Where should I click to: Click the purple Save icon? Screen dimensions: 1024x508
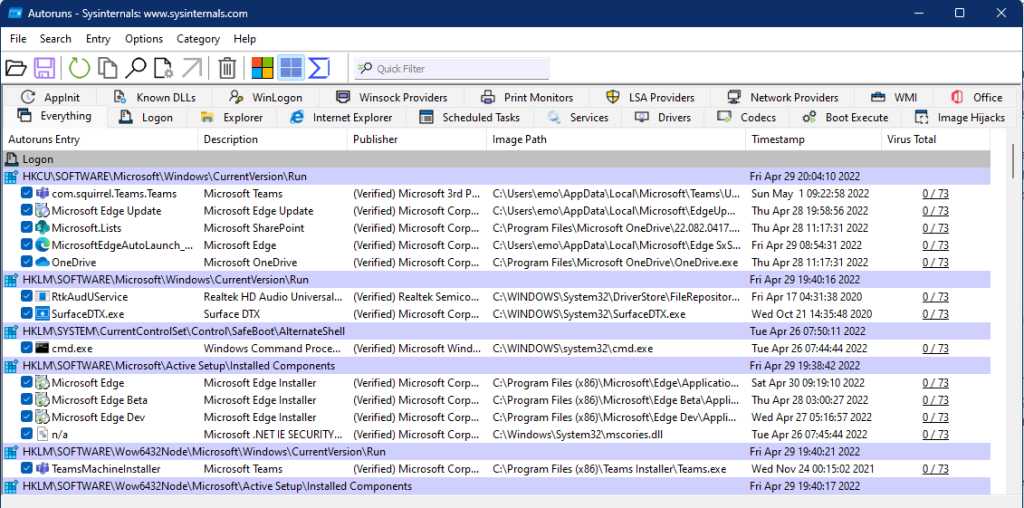click(44, 68)
